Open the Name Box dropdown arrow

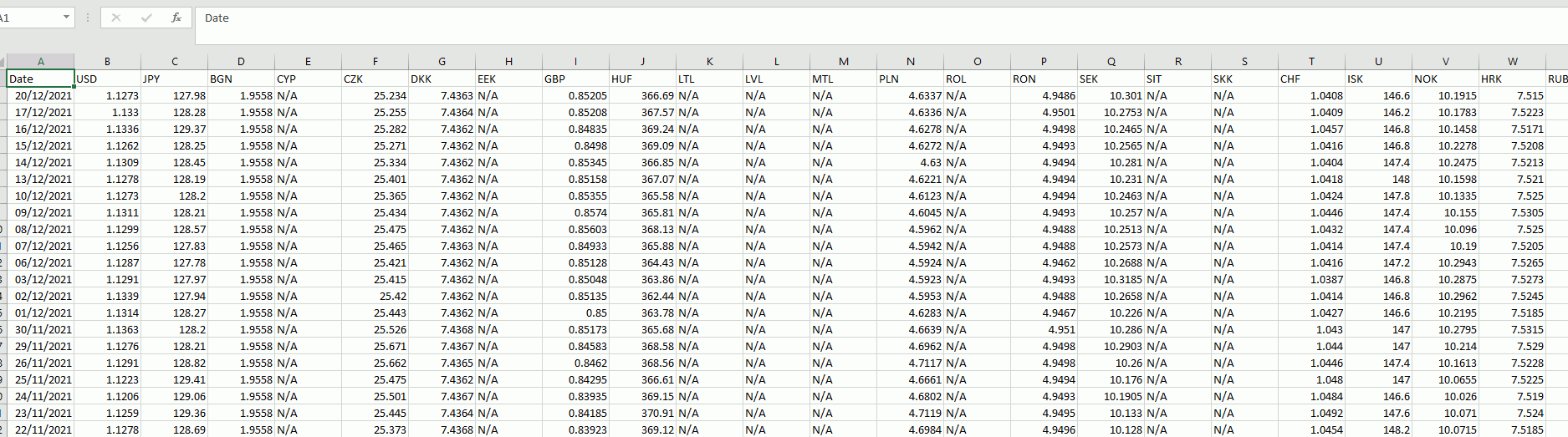[66, 18]
